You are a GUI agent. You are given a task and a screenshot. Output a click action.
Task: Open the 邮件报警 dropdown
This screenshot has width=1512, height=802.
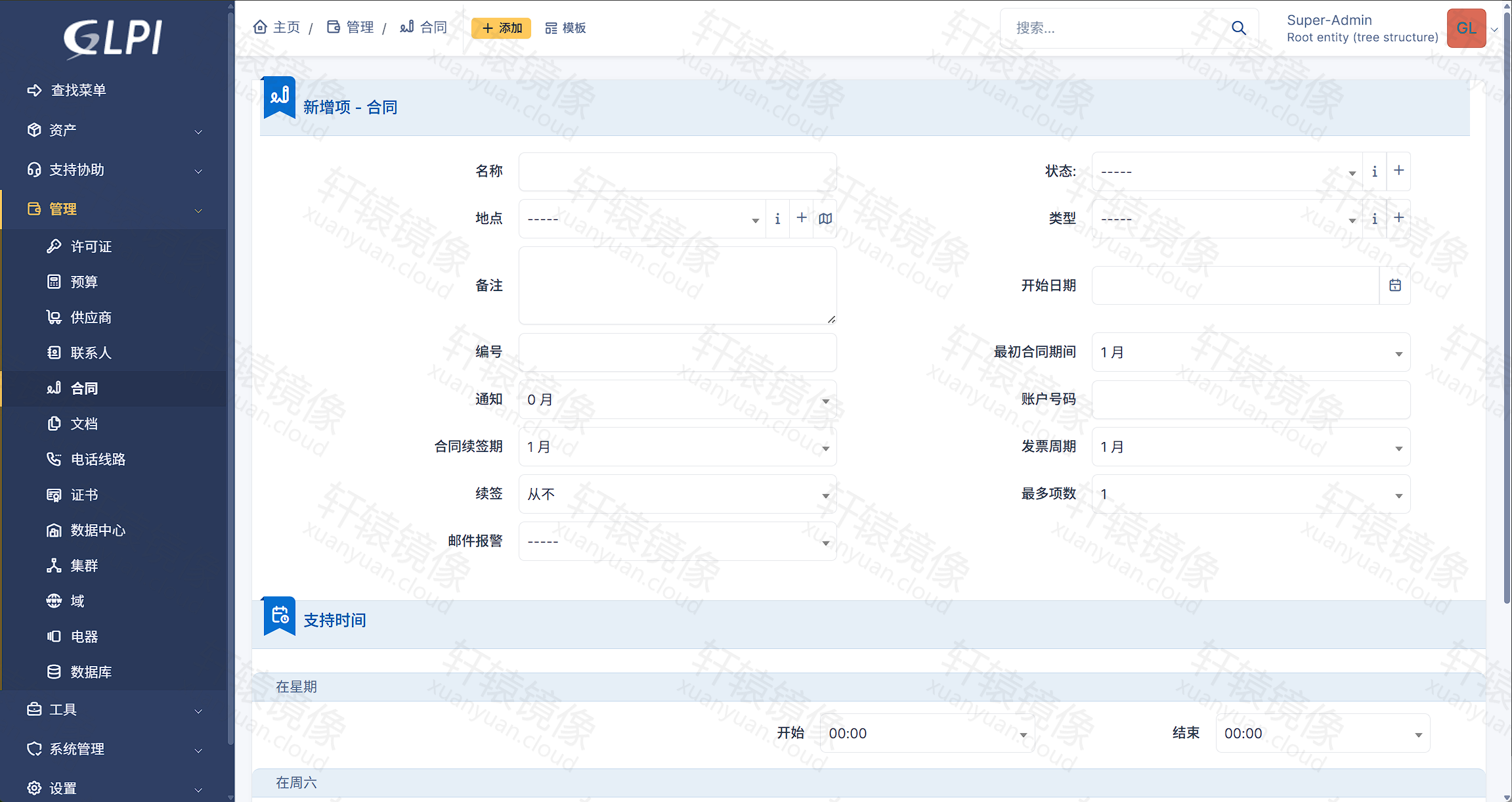click(x=678, y=541)
